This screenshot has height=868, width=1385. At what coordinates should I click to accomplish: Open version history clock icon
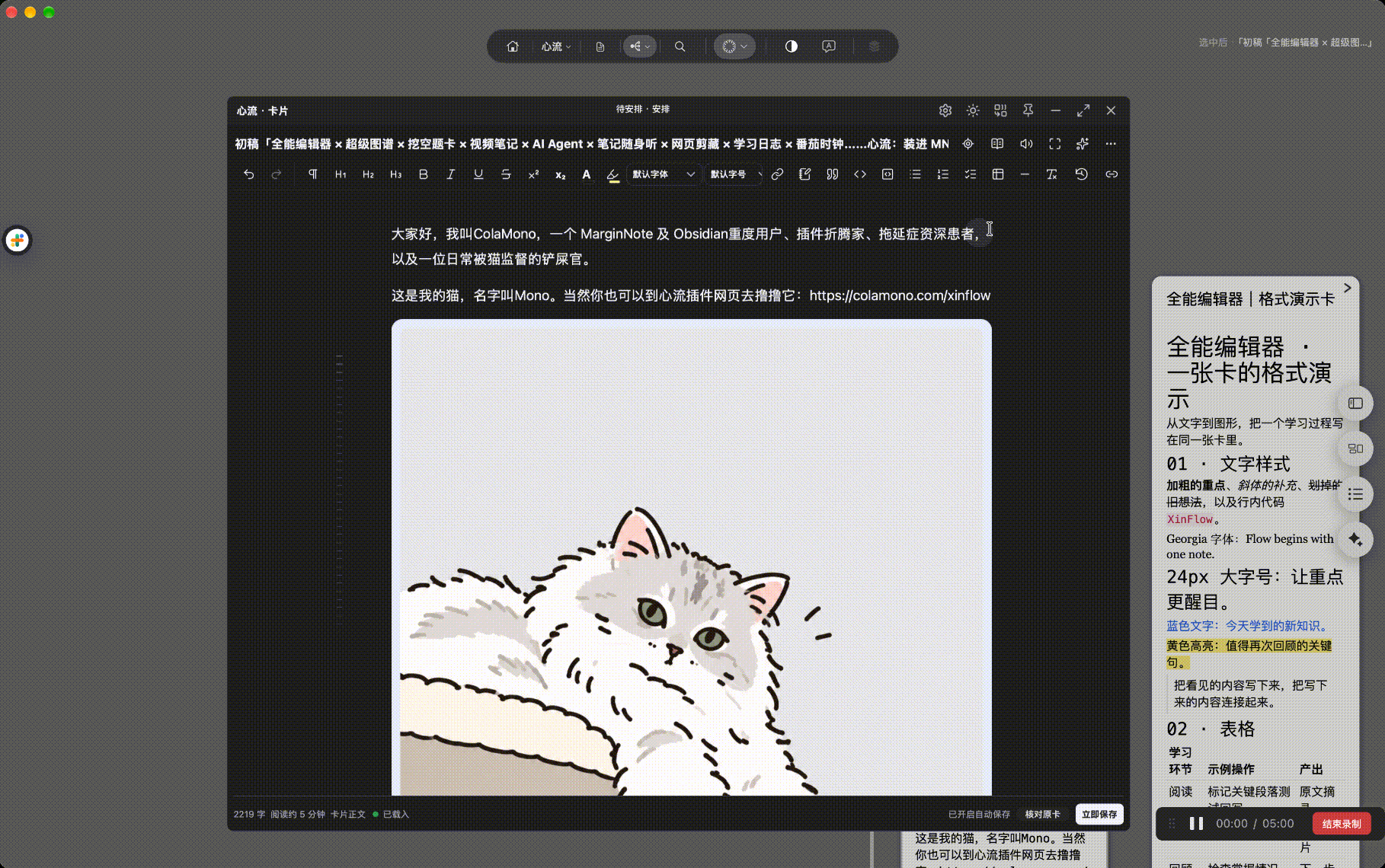(1081, 174)
